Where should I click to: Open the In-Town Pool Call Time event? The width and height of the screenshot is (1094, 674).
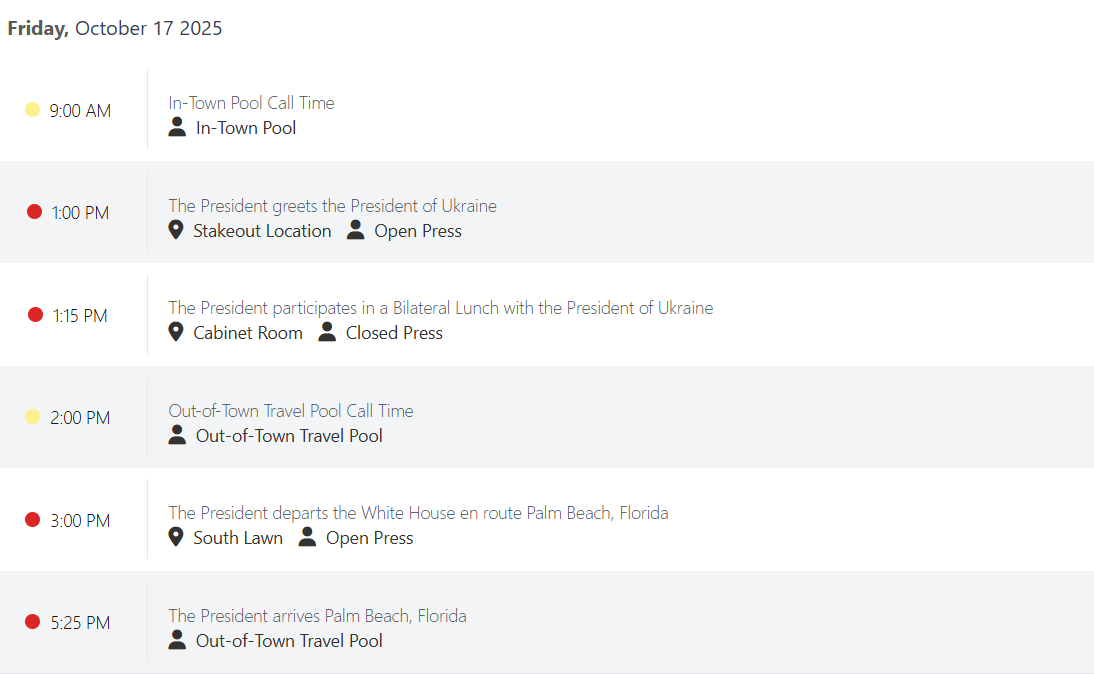(x=251, y=103)
